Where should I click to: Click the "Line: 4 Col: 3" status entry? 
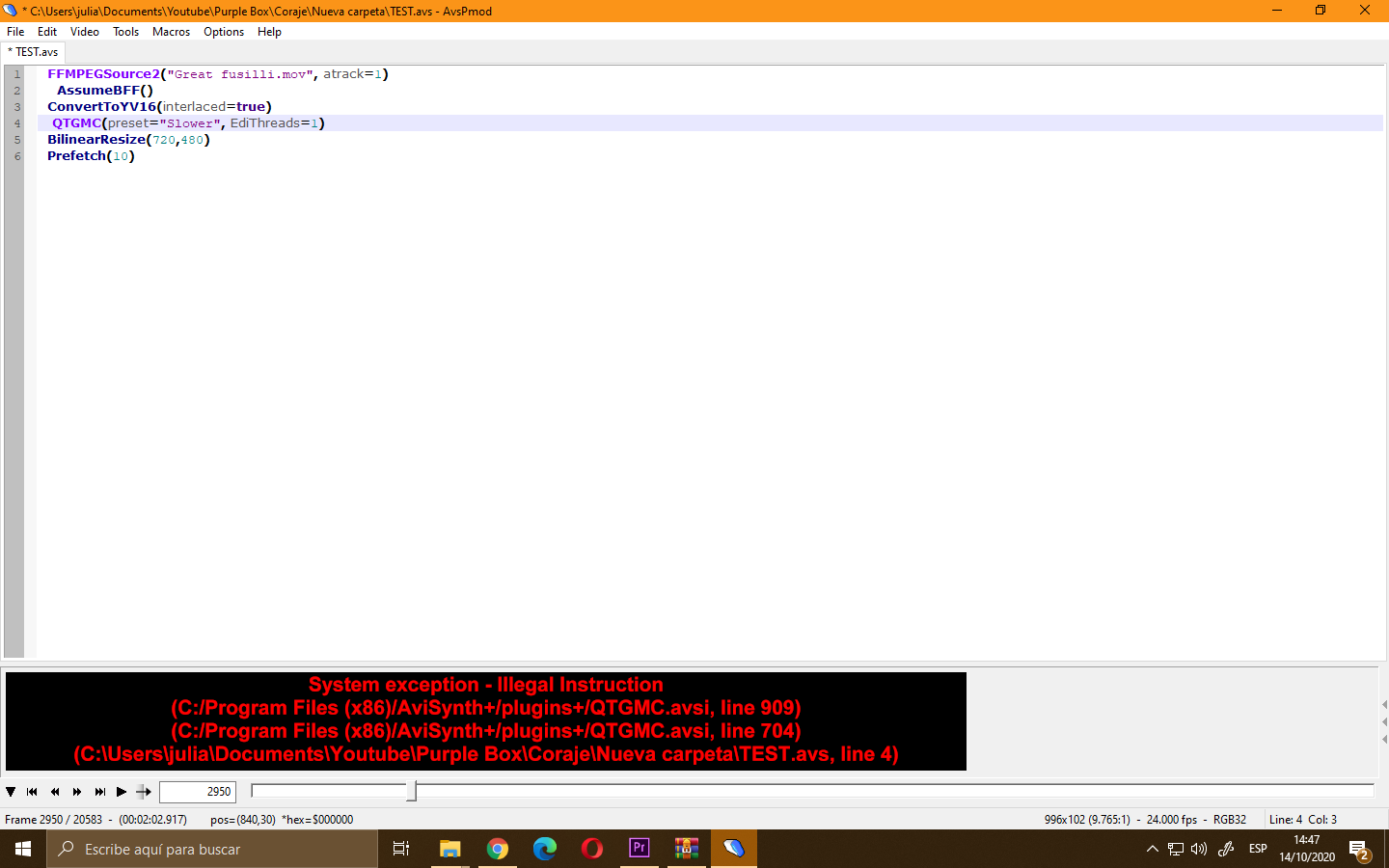pyautogui.click(x=1303, y=820)
